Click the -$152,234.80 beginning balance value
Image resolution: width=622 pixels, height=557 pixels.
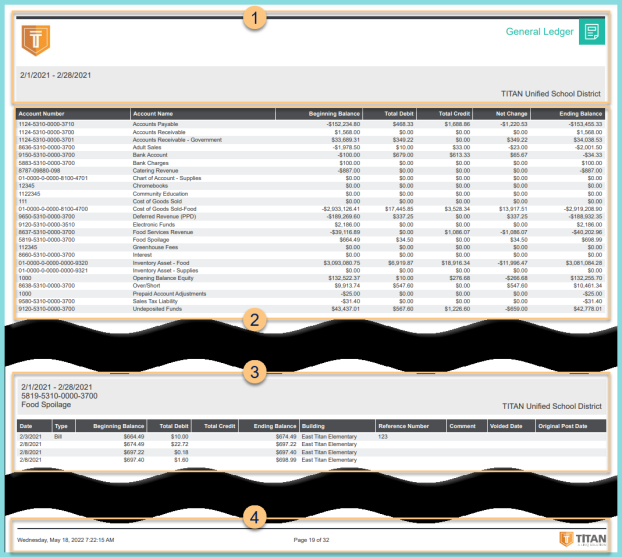pyautogui.click(x=344, y=124)
